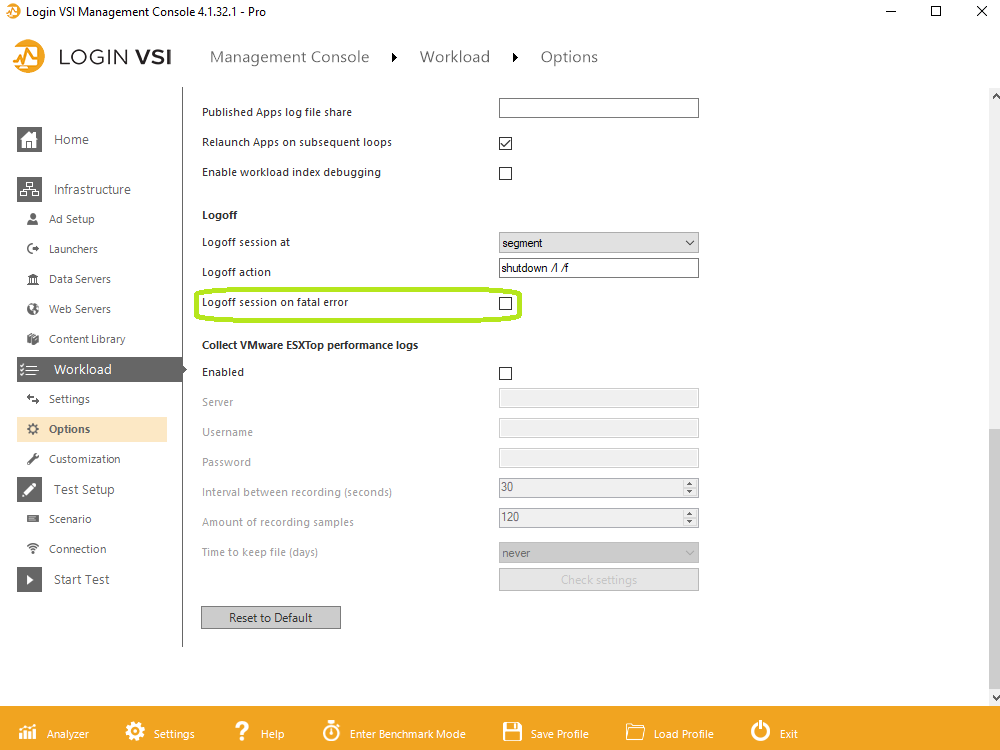The width and height of the screenshot is (1000, 750).
Task: Click the Check settings button
Action: pos(598,580)
